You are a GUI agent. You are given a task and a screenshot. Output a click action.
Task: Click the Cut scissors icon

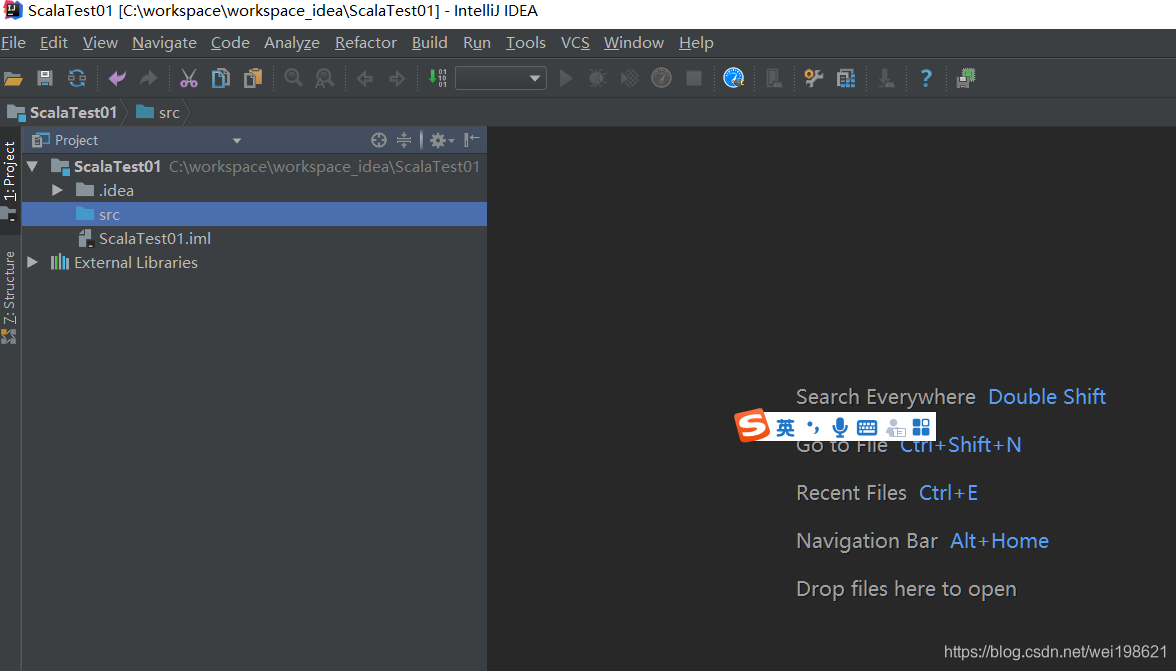pos(188,78)
